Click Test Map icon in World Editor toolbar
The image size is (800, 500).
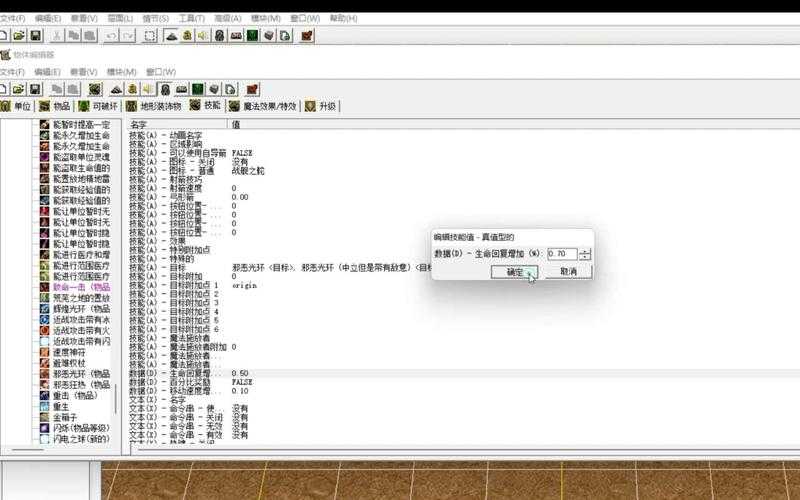tap(307, 36)
